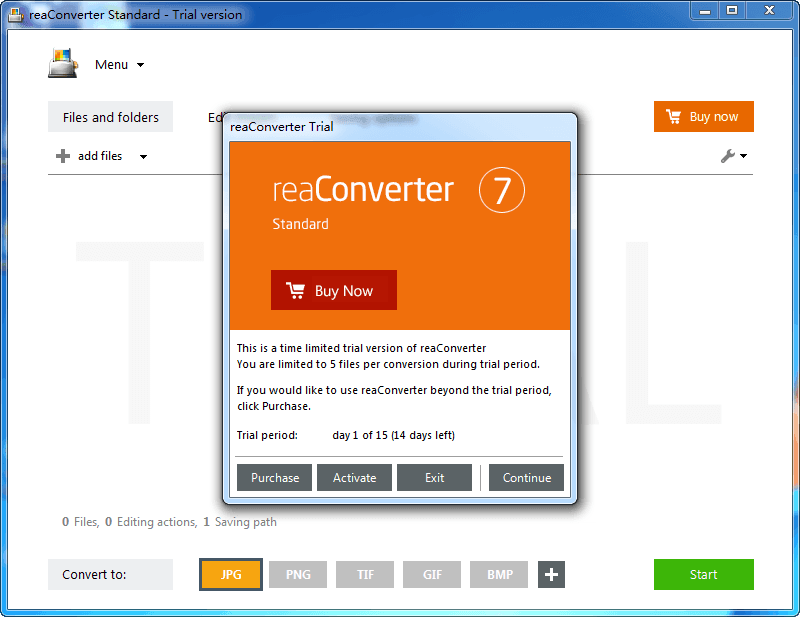
Task: Switch conversion output to GIF
Action: 431,574
